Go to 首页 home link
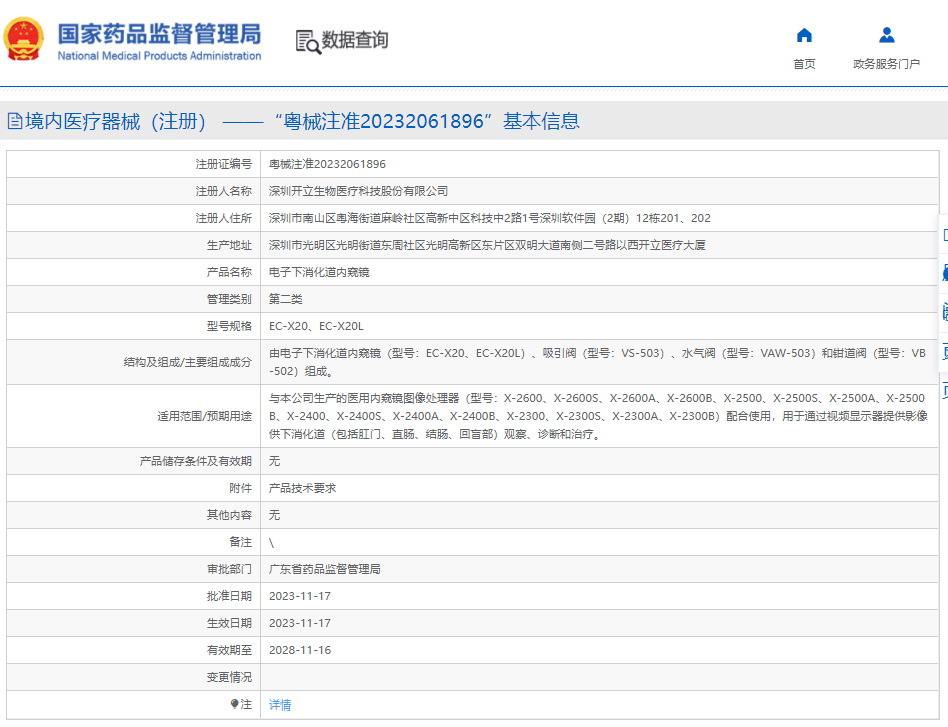The image size is (948, 727). tap(804, 64)
